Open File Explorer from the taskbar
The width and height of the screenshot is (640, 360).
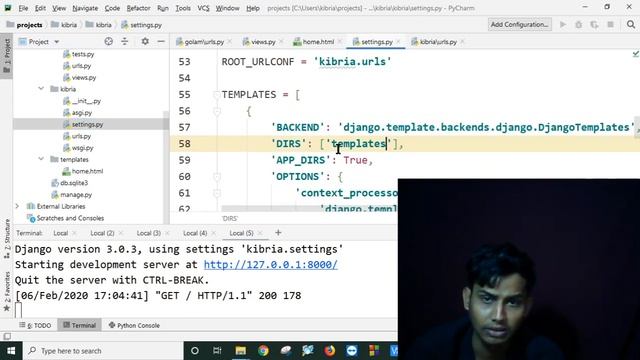click(x=241, y=351)
